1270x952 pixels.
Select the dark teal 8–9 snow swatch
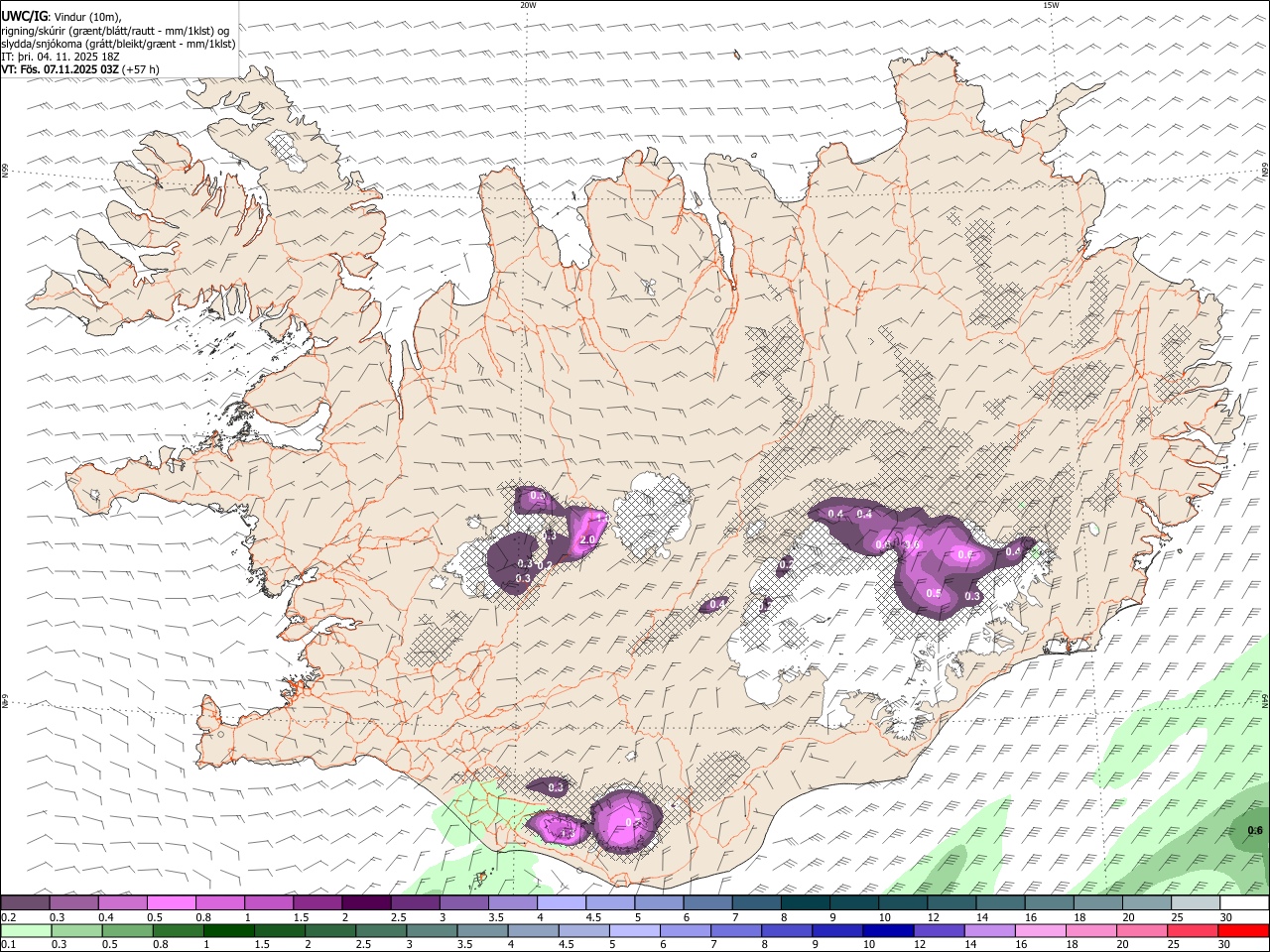805,902
